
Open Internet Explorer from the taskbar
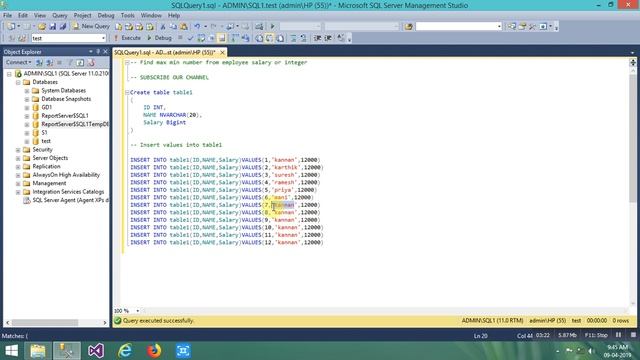click(125, 351)
